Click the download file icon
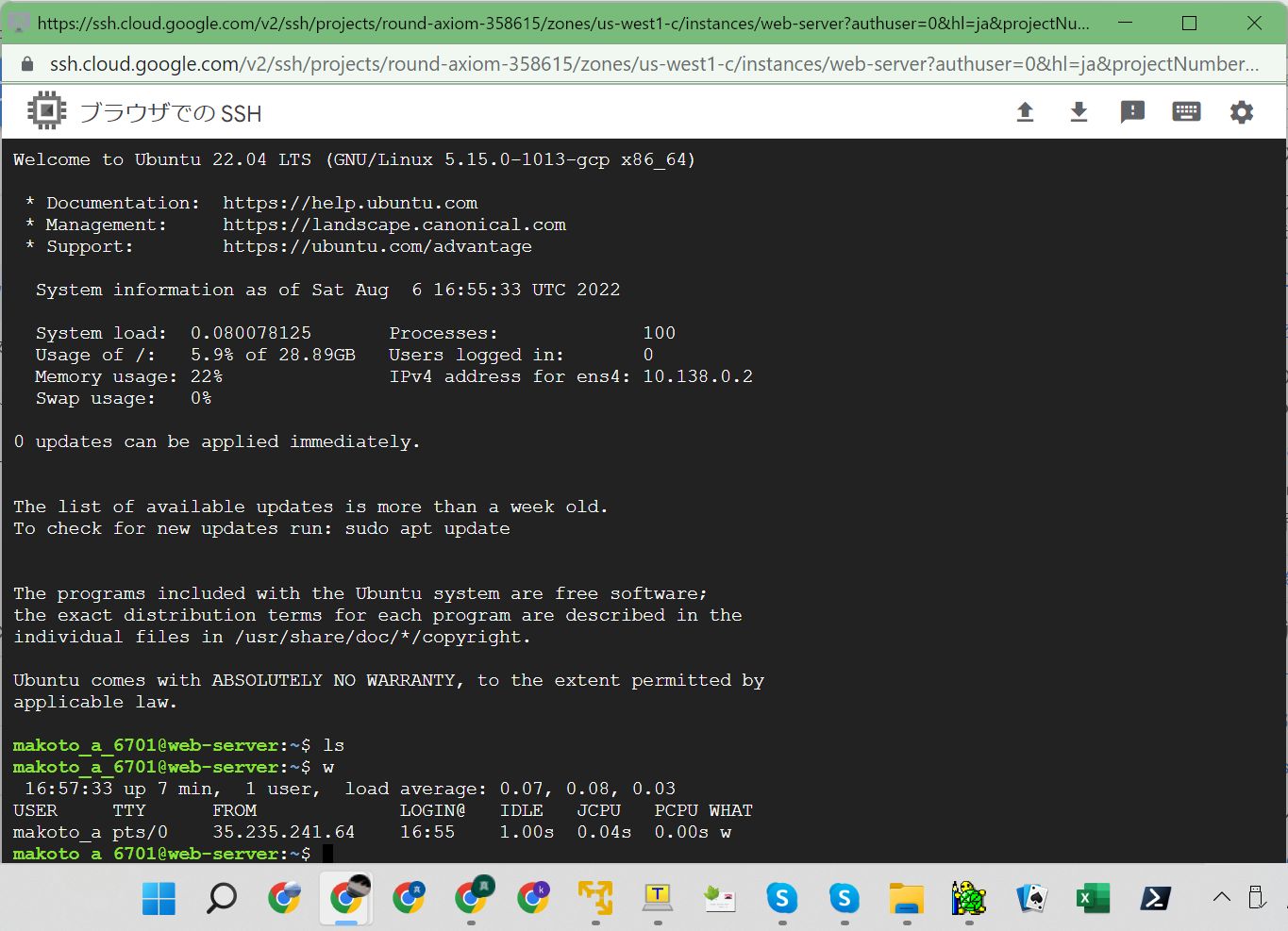 (1079, 113)
